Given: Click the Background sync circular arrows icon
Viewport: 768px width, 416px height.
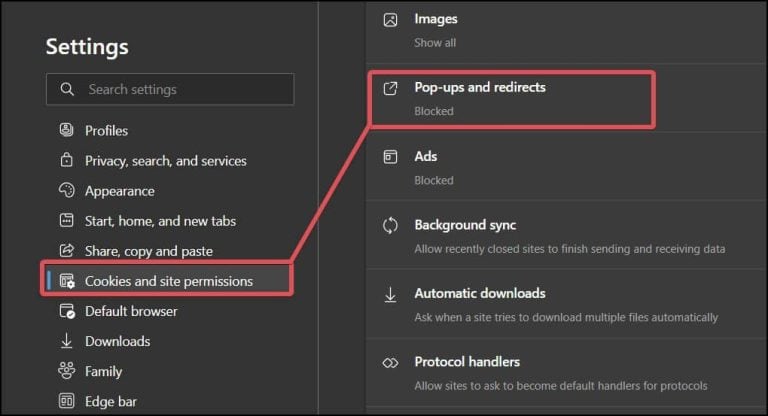Looking at the screenshot, I should [x=391, y=226].
